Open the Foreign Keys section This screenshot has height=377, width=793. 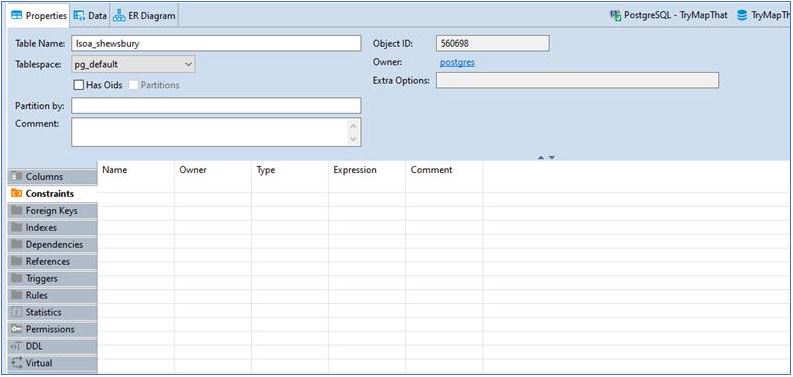coord(53,211)
